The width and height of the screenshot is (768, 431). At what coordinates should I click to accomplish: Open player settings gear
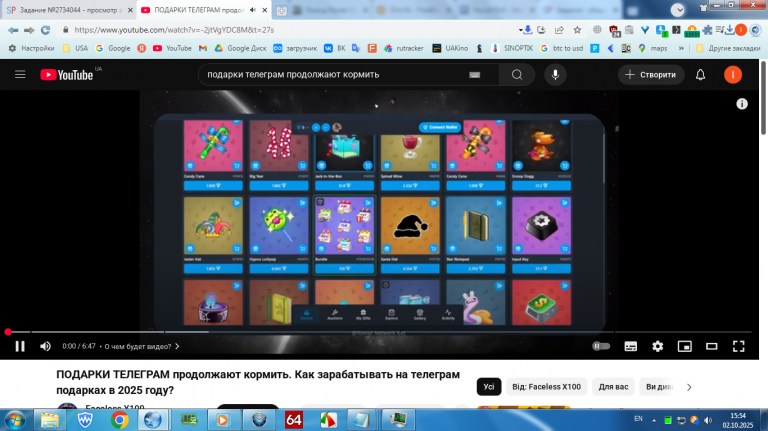(x=657, y=346)
